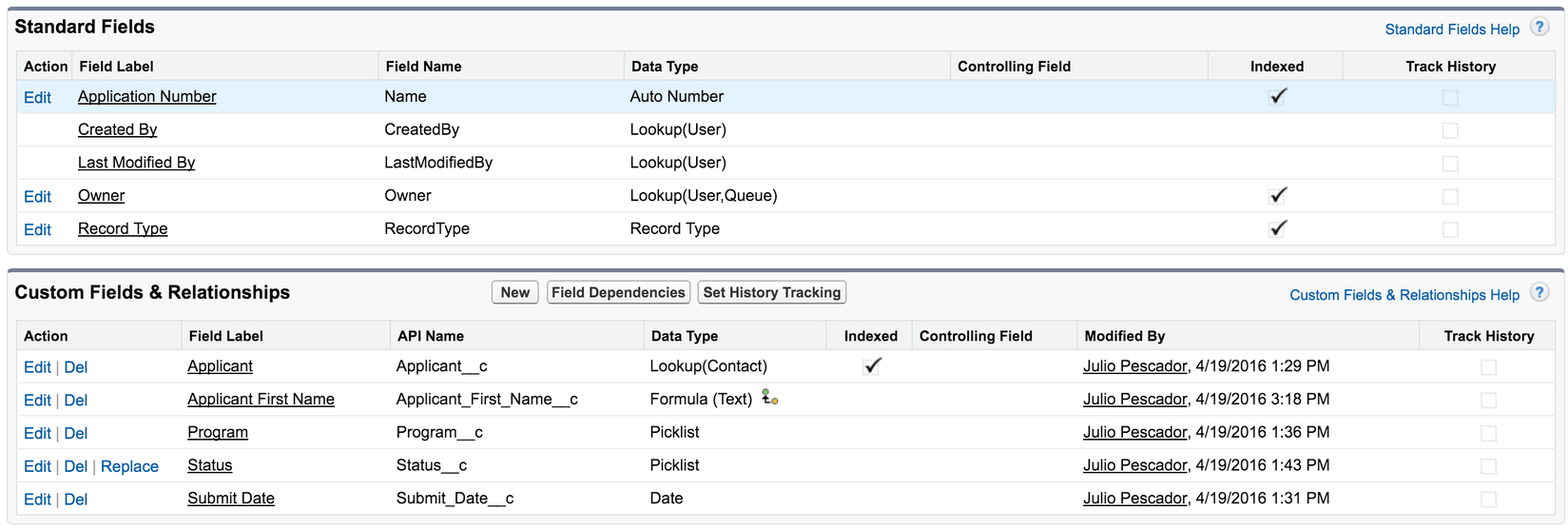
Task: Toggle Track History checkbox for Application Number
Action: [1450, 97]
